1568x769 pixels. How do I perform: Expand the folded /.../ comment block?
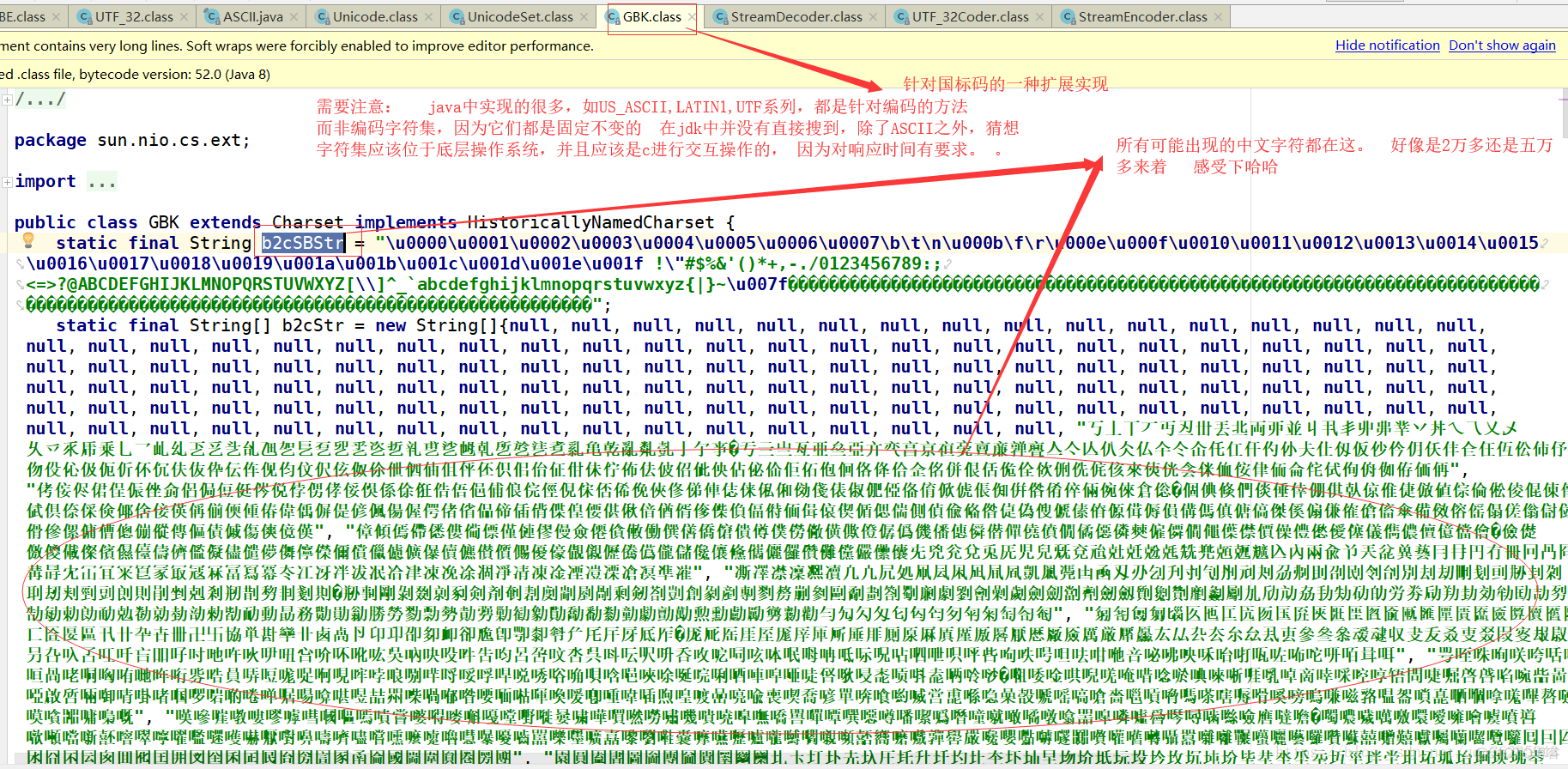tap(7, 100)
